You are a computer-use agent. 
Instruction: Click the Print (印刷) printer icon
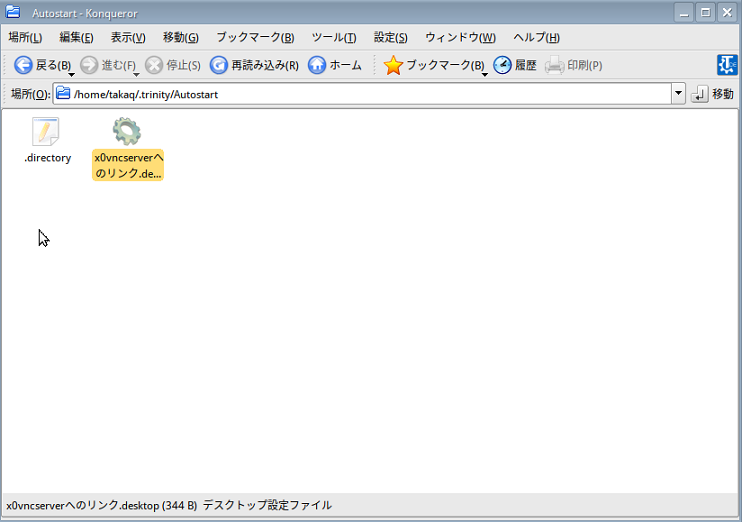tap(554, 65)
